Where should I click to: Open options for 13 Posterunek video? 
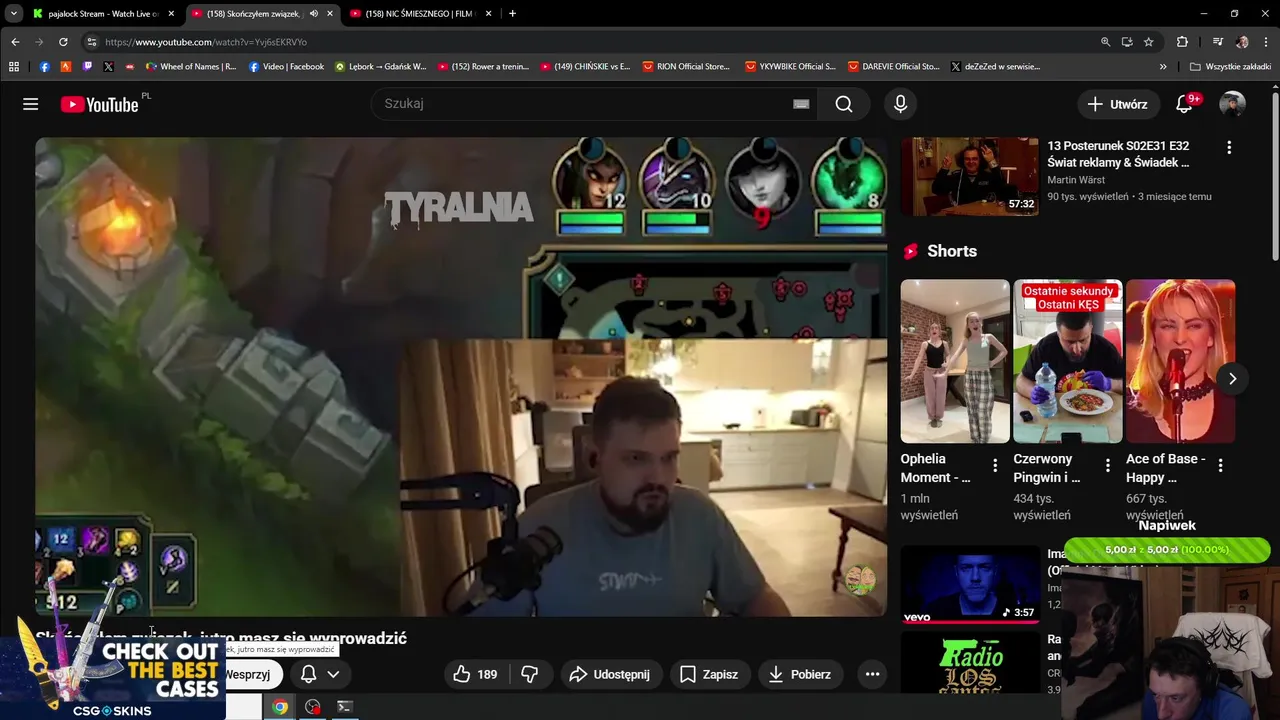click(1229, 147)
